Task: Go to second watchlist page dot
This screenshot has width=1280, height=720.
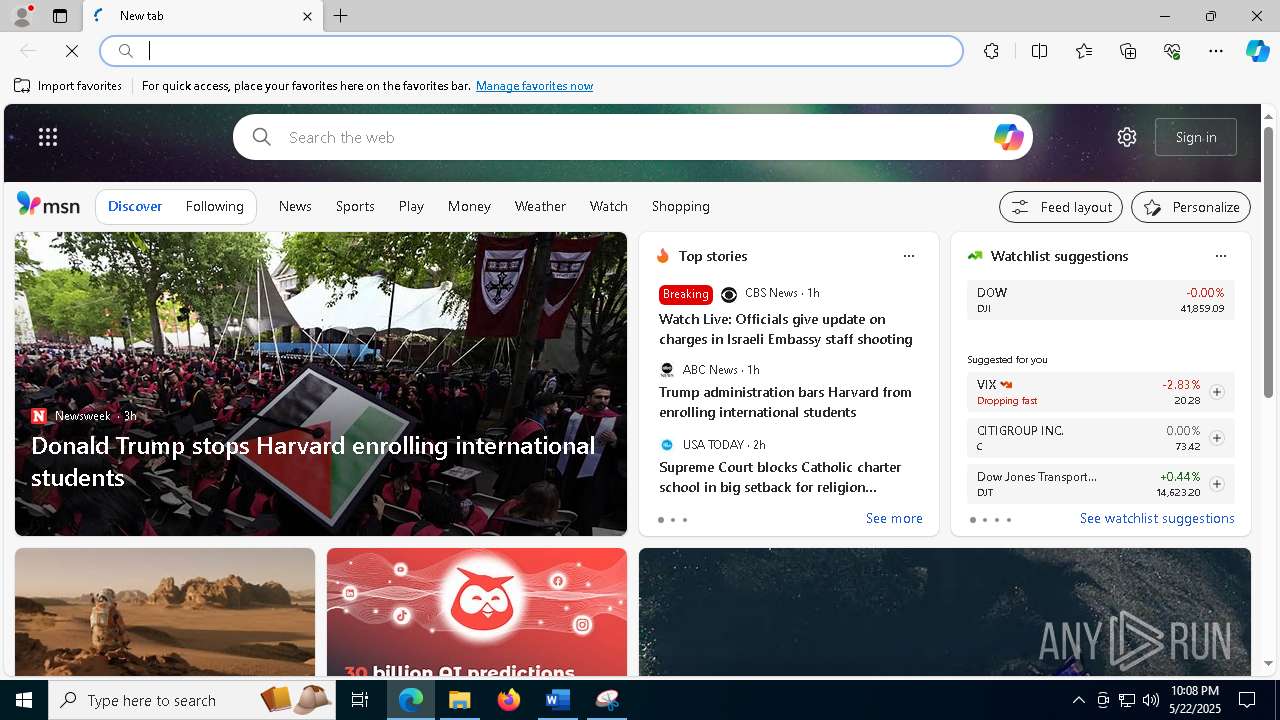Action: point(985,520)
